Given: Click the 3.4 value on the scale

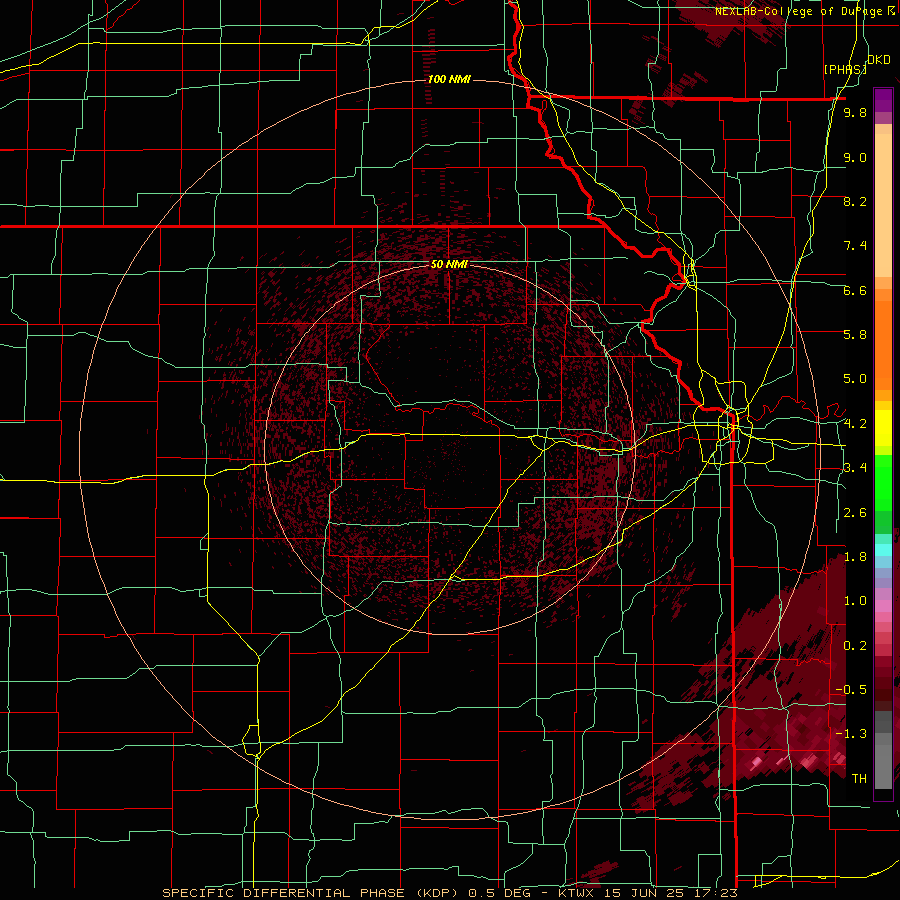Looking at the screenshot, I should (855, 468).
